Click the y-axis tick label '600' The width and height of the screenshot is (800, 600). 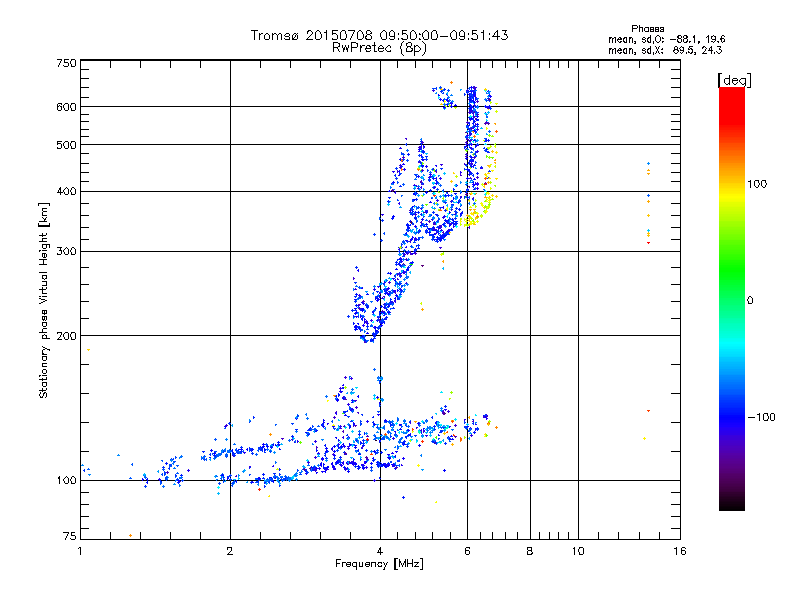[66, 107]
